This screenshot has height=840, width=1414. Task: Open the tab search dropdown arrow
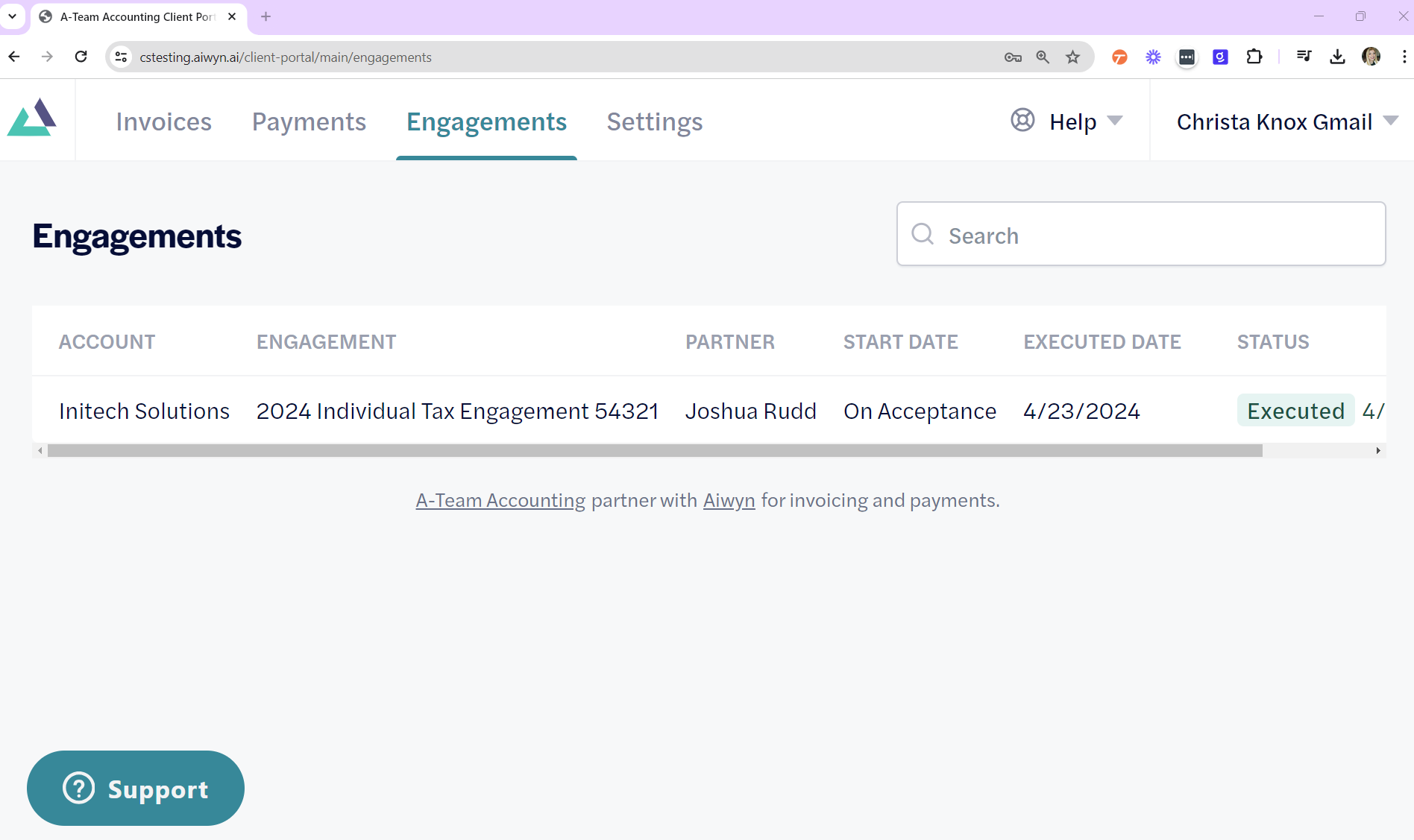[x=13, y=16]
